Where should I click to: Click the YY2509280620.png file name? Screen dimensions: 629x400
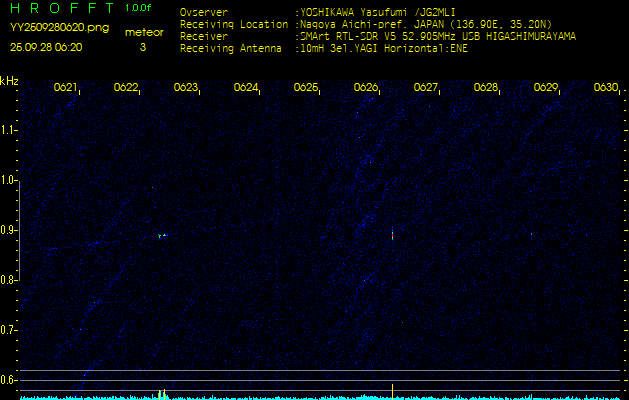pos(59,28)
